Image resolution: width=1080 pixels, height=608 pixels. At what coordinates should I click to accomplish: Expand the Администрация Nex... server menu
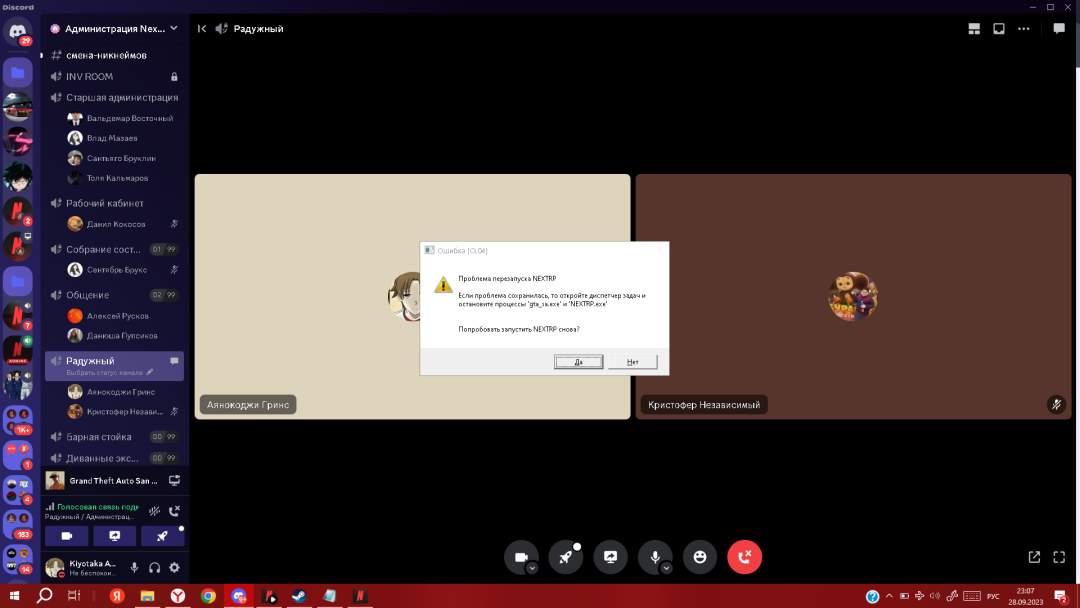[x=114, y=28]
